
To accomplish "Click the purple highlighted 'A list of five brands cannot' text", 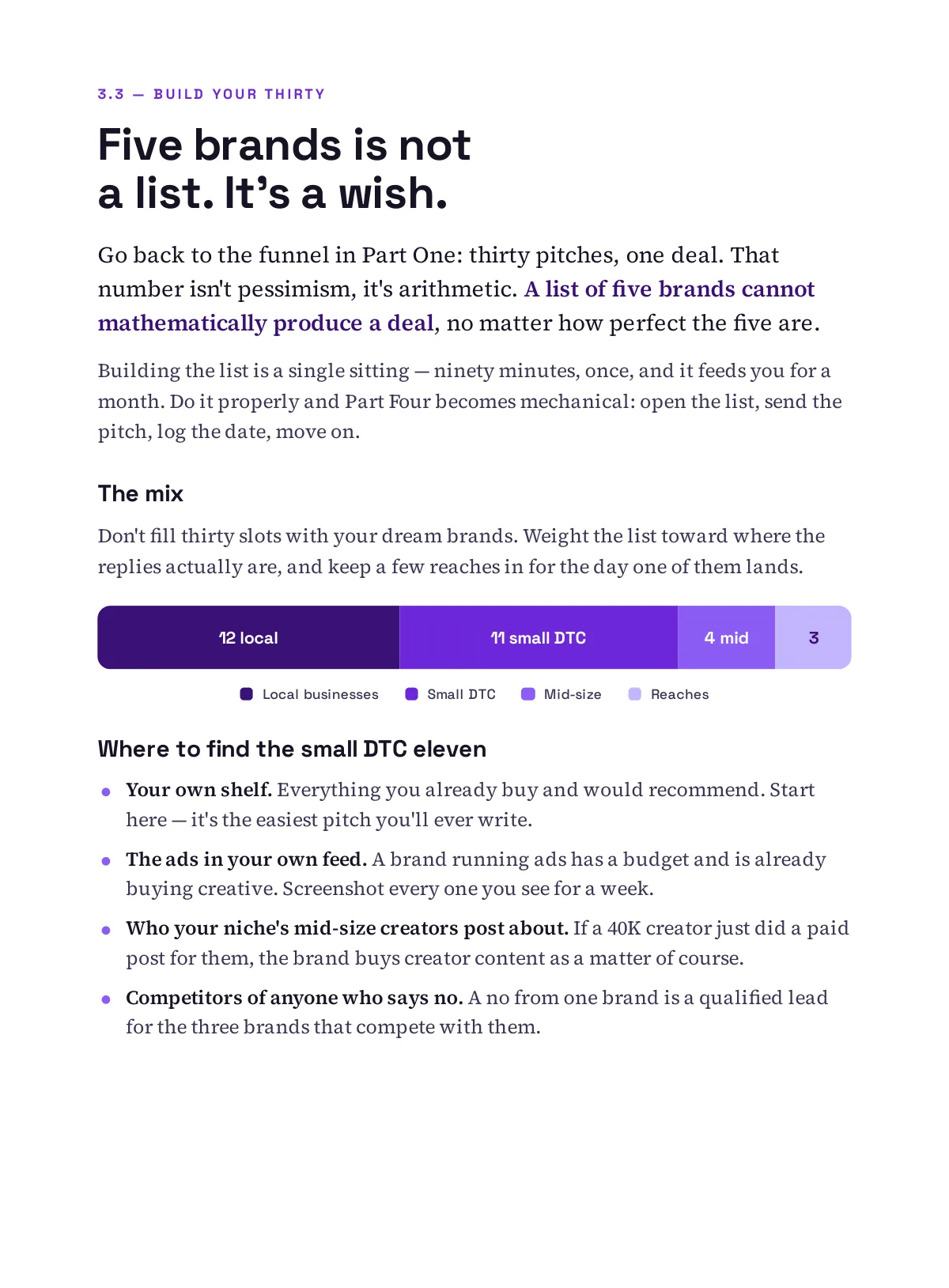I will tap(669, 289).
